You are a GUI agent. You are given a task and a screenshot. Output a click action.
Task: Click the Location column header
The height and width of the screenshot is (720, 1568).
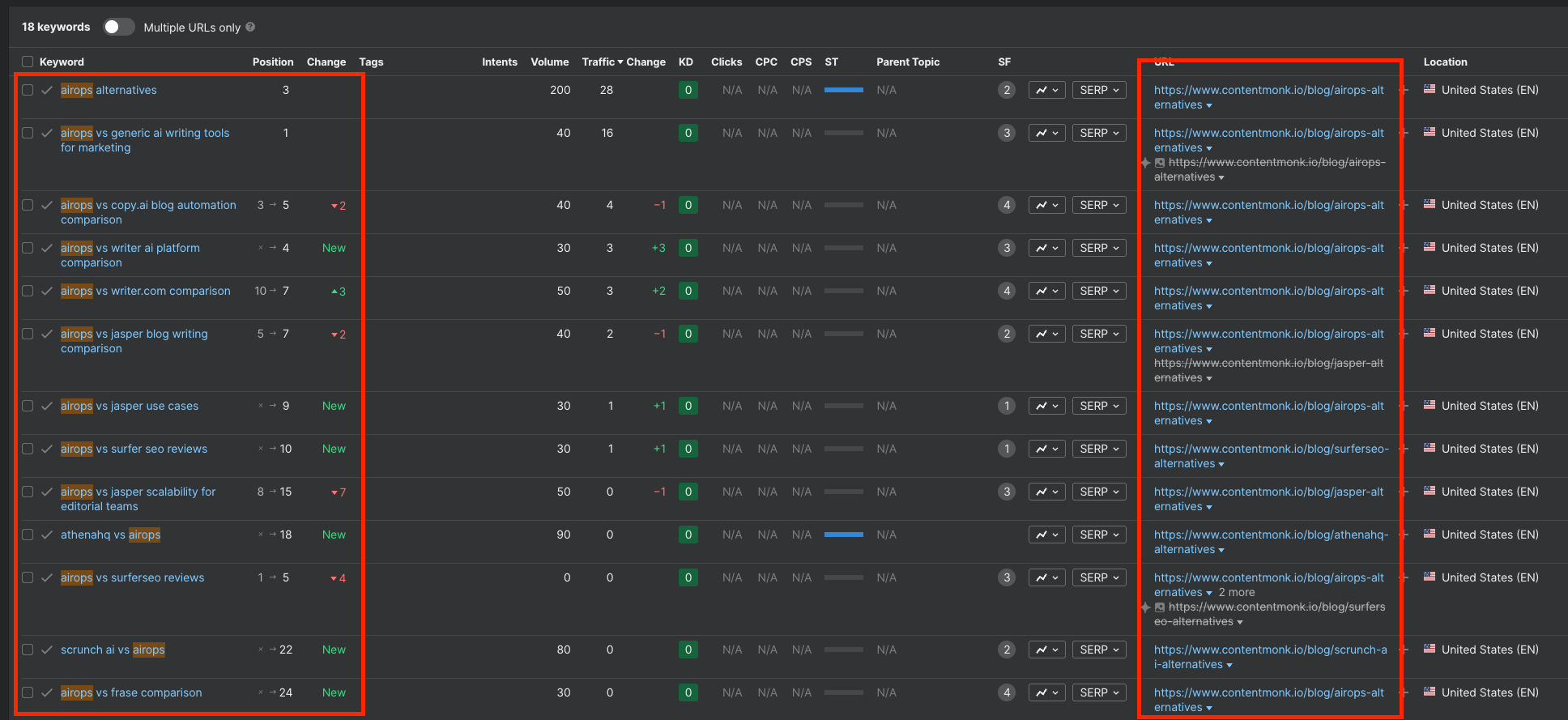coord(1446,62)
